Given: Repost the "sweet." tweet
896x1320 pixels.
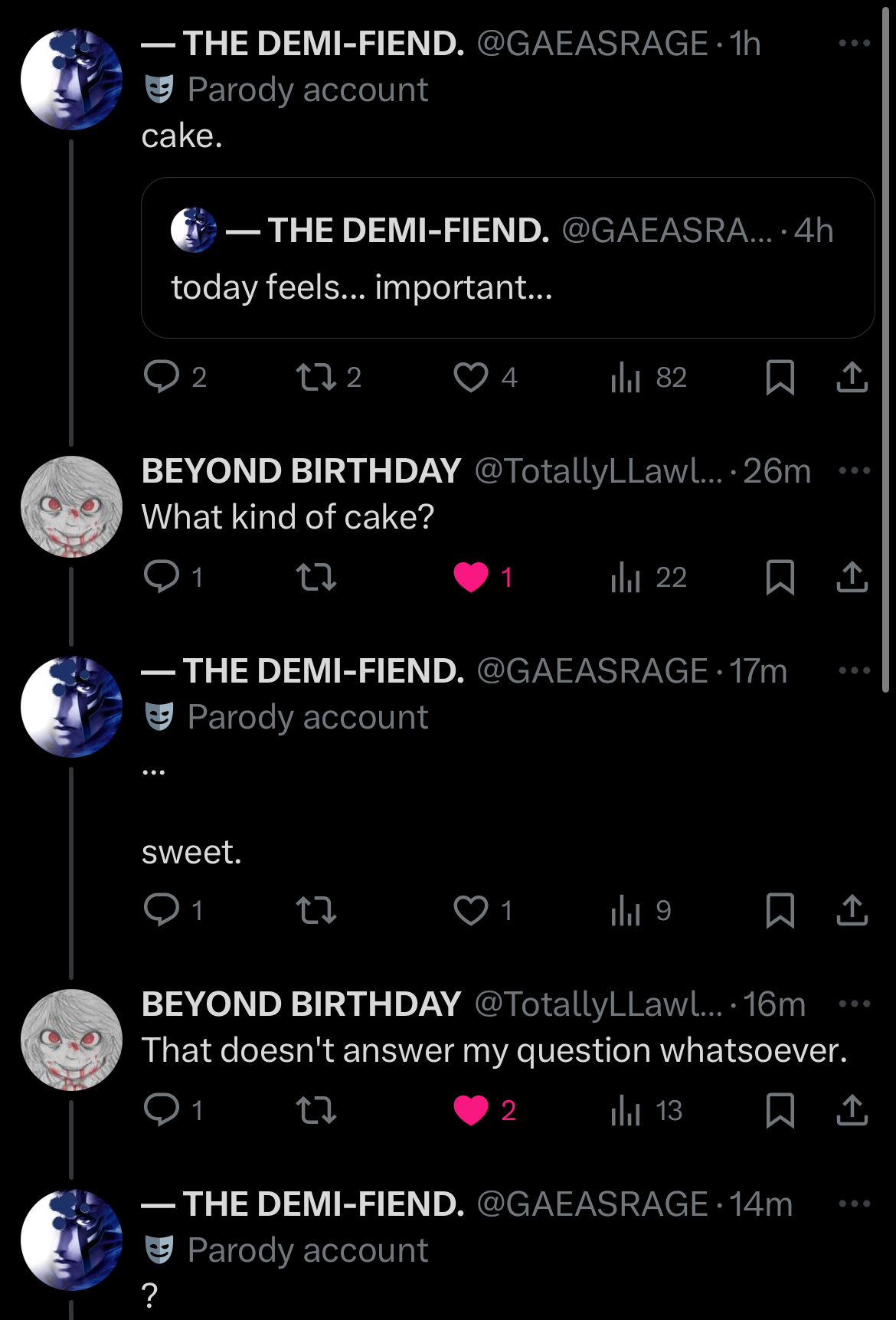Looking at the screenshot, I should [316, 911].
